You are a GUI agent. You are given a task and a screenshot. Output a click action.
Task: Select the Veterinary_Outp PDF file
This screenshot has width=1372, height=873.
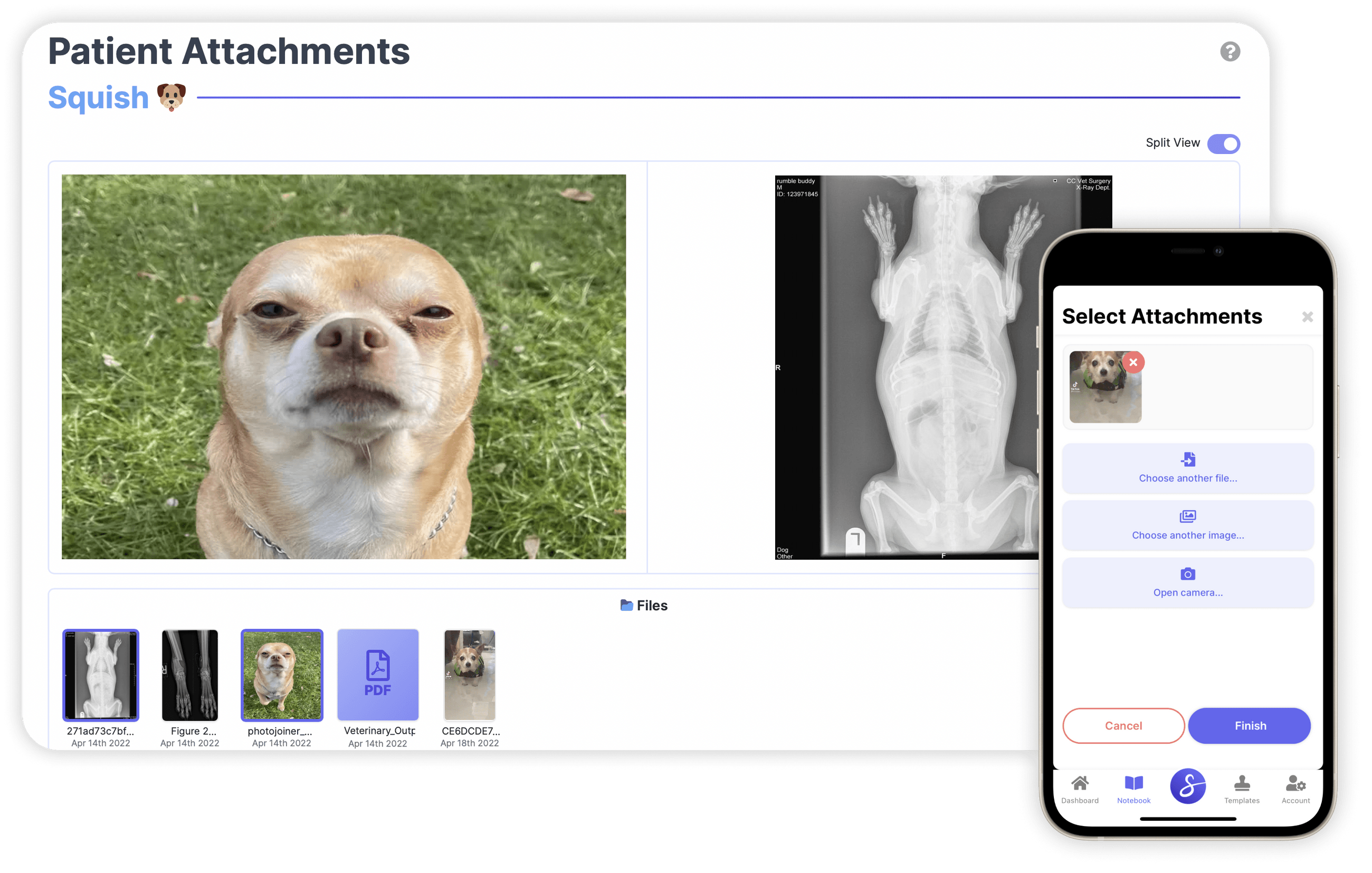[378, 675]
